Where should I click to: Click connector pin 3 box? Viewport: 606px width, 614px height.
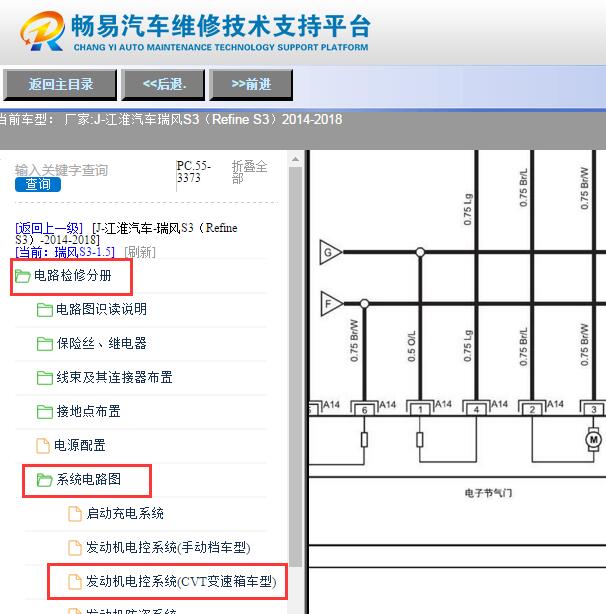[593, 410]
